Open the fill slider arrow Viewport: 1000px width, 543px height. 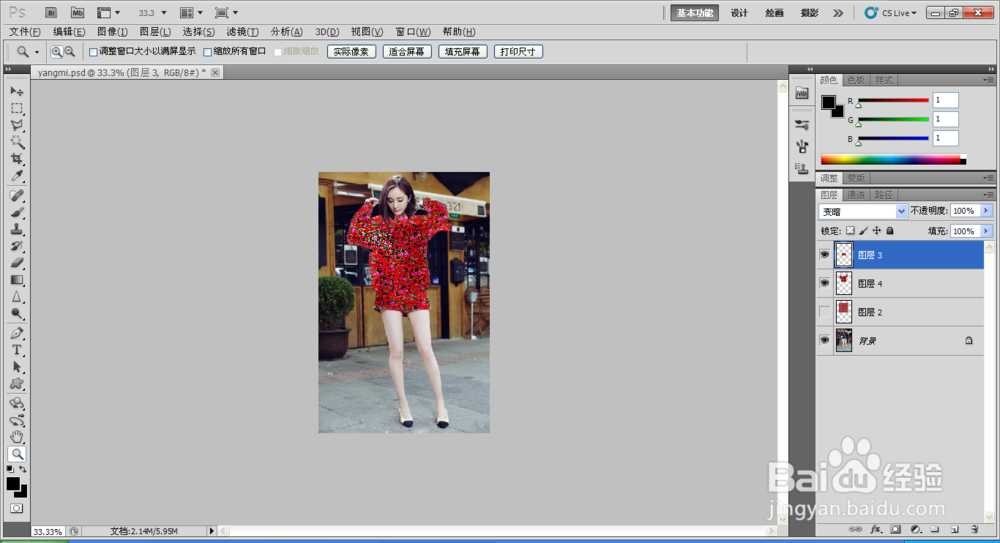point(987,231)
